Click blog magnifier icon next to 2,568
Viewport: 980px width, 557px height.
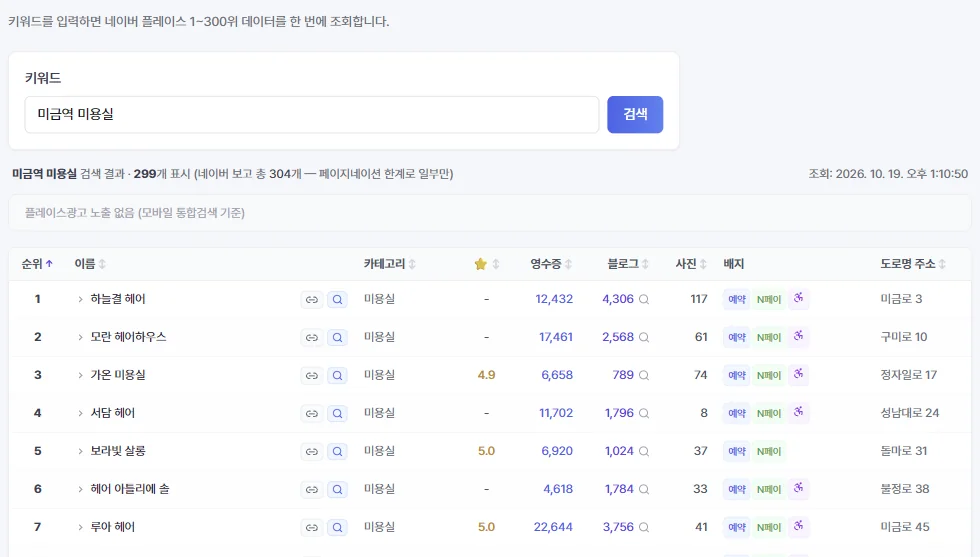click(x=644, y=338)
